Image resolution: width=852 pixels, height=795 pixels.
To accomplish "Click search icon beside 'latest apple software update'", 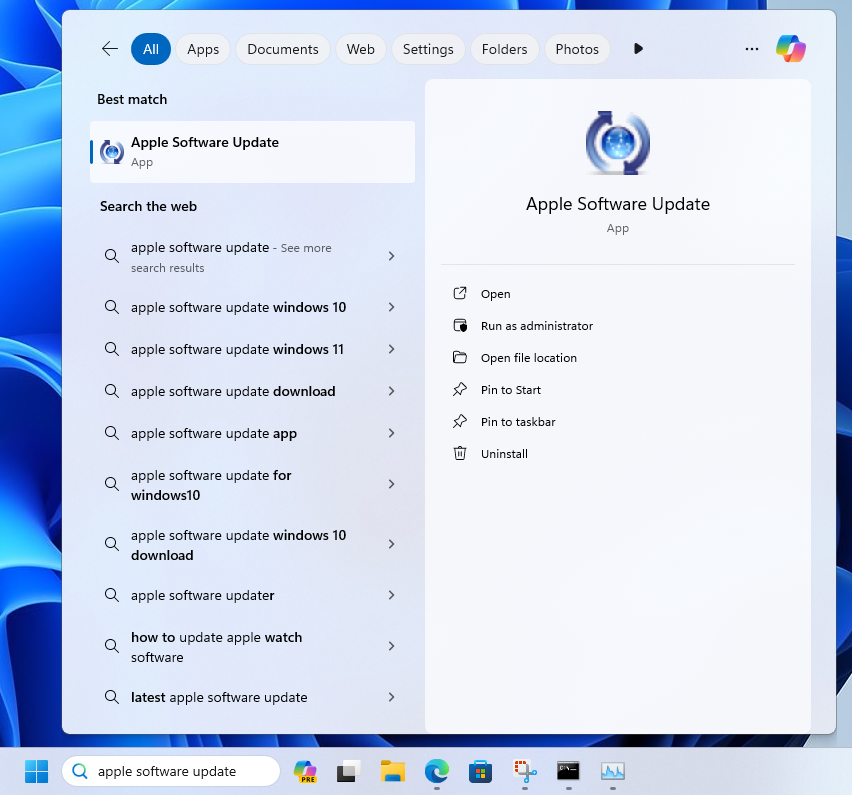I will [112, 697].
